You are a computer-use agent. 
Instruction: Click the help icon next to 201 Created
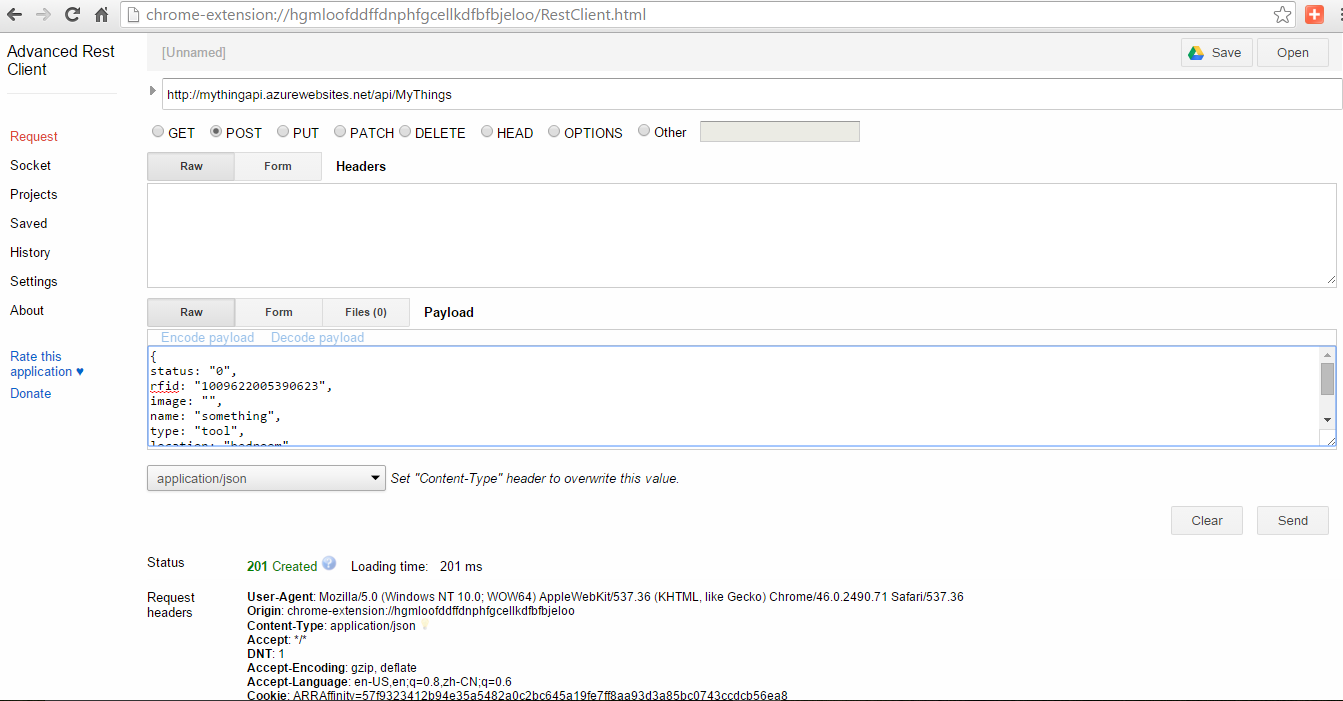(329, 564)
